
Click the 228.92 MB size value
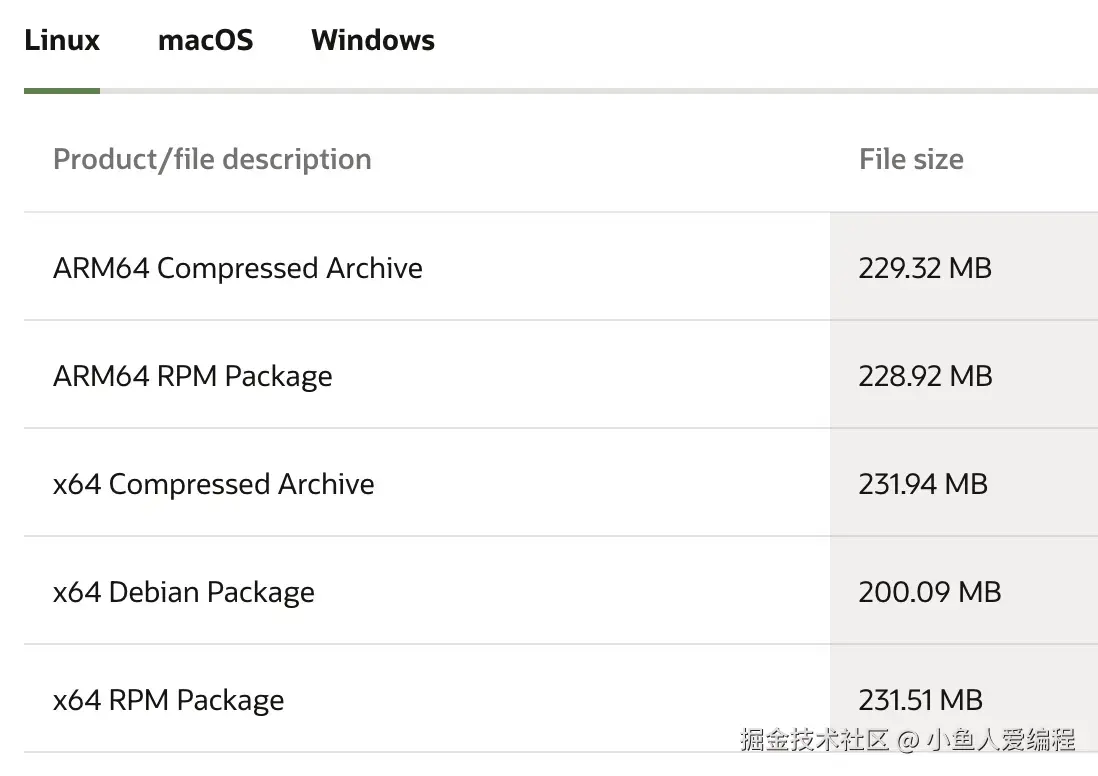coord(925,376)
